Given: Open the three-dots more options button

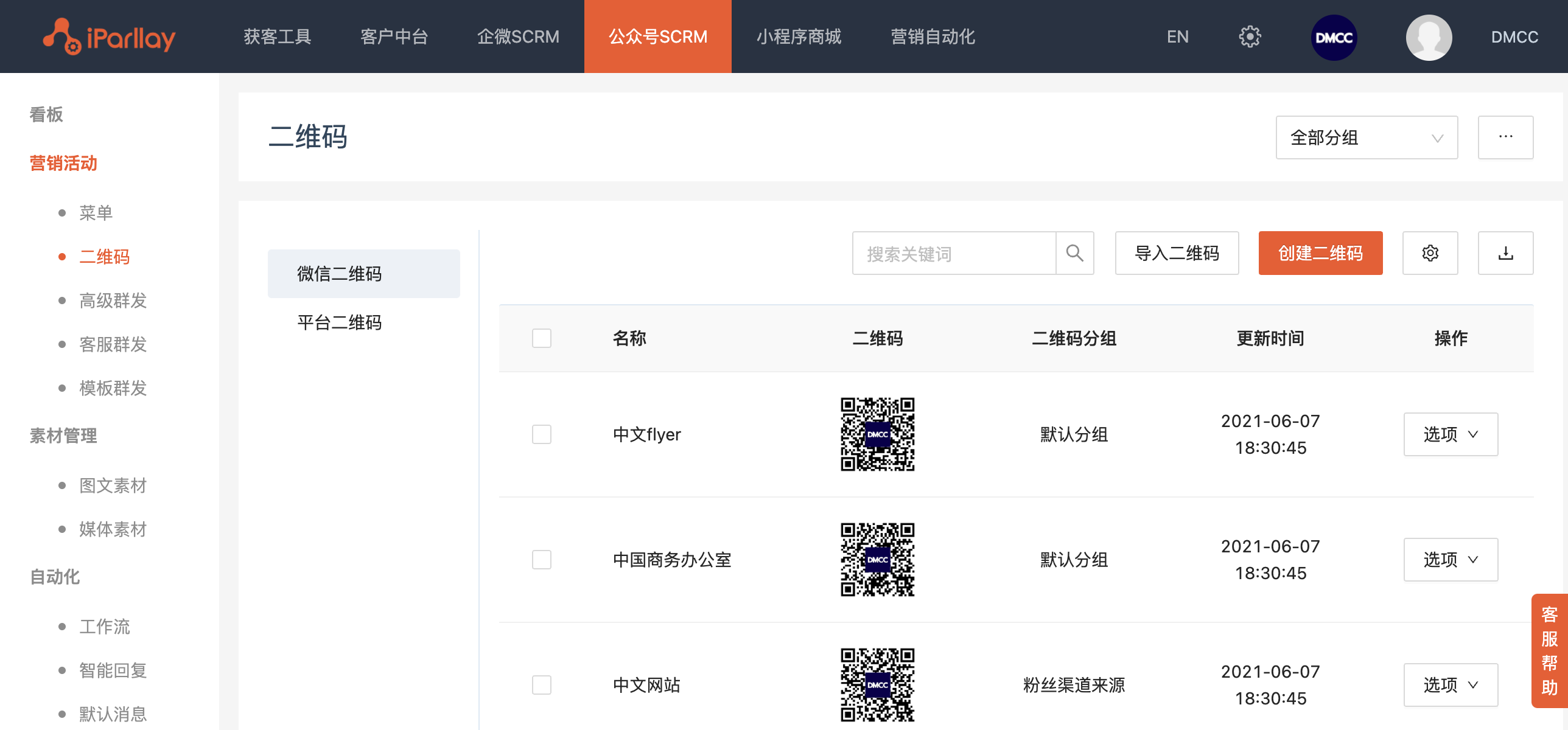Looking at the screenshot, I should coord(1505,137).
